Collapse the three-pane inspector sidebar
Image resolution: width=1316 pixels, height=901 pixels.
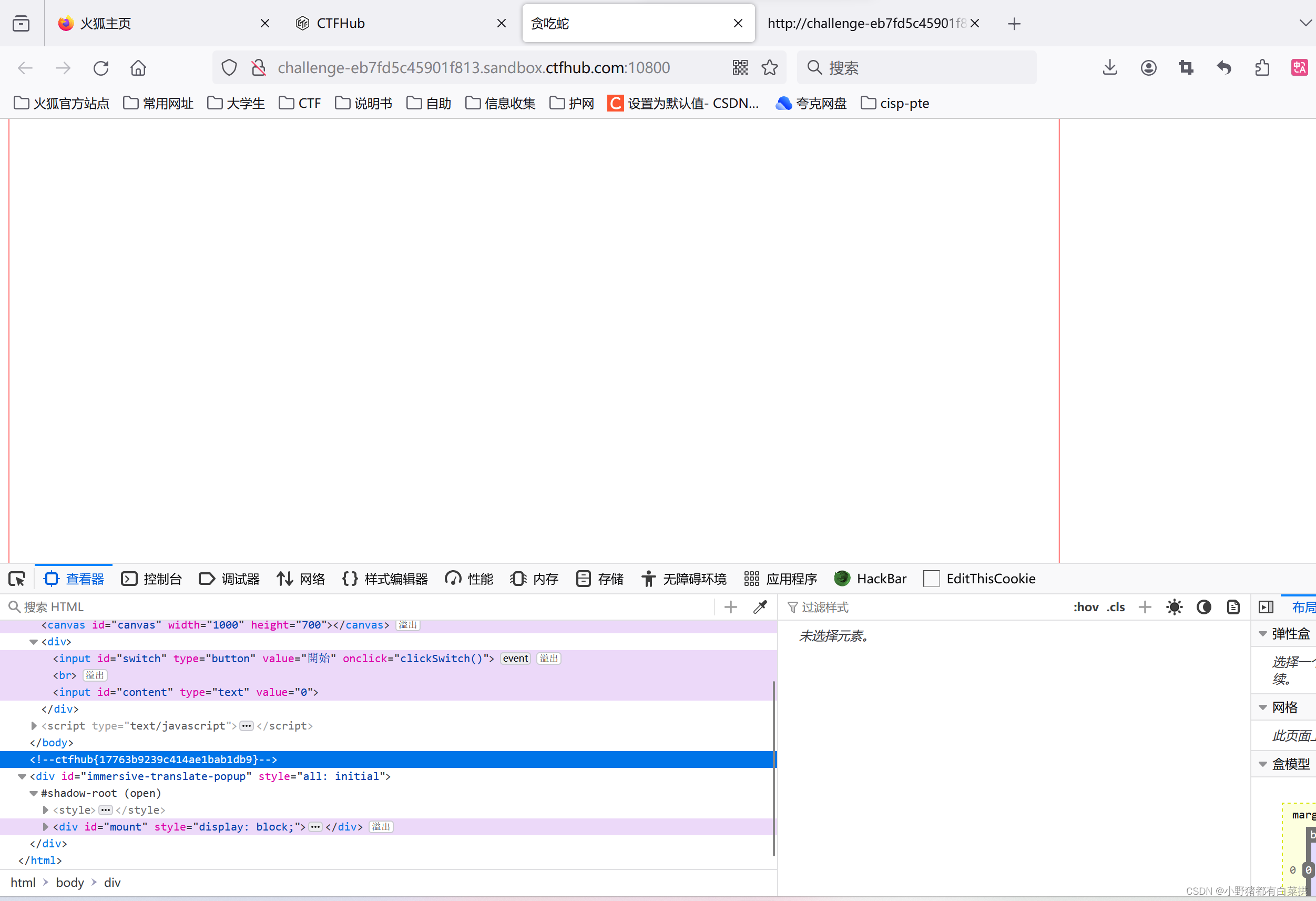(x=1266, y=607)
